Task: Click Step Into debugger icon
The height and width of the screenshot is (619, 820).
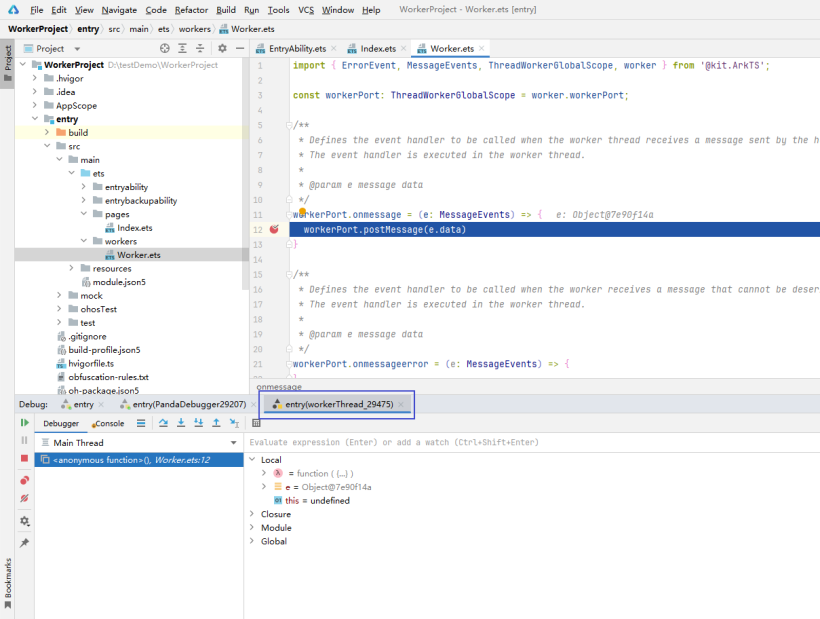Action: (180, 423)
